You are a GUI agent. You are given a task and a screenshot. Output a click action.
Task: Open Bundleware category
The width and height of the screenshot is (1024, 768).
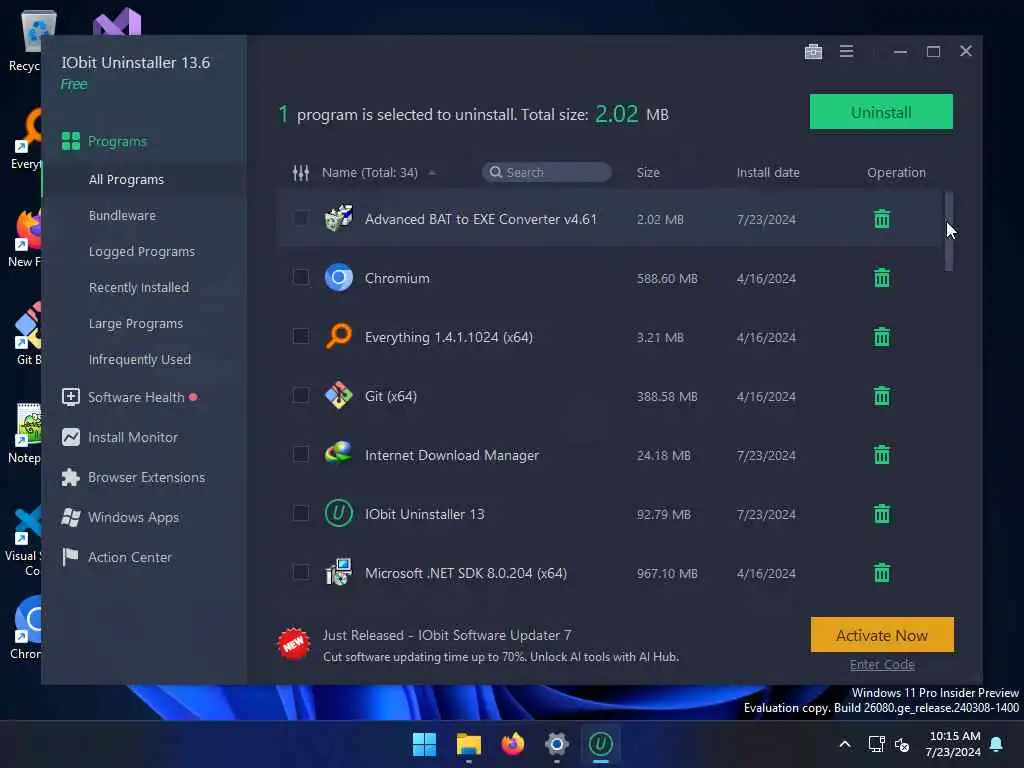tap(122, 215)
